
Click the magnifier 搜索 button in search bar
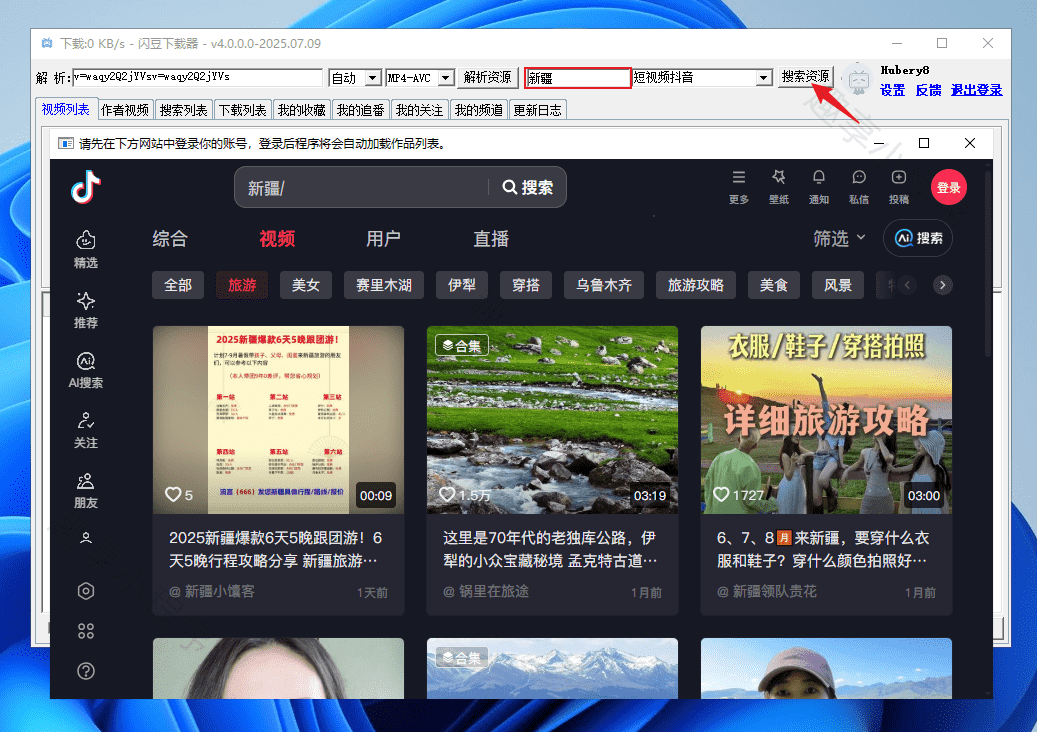click(x=528, y=187)
